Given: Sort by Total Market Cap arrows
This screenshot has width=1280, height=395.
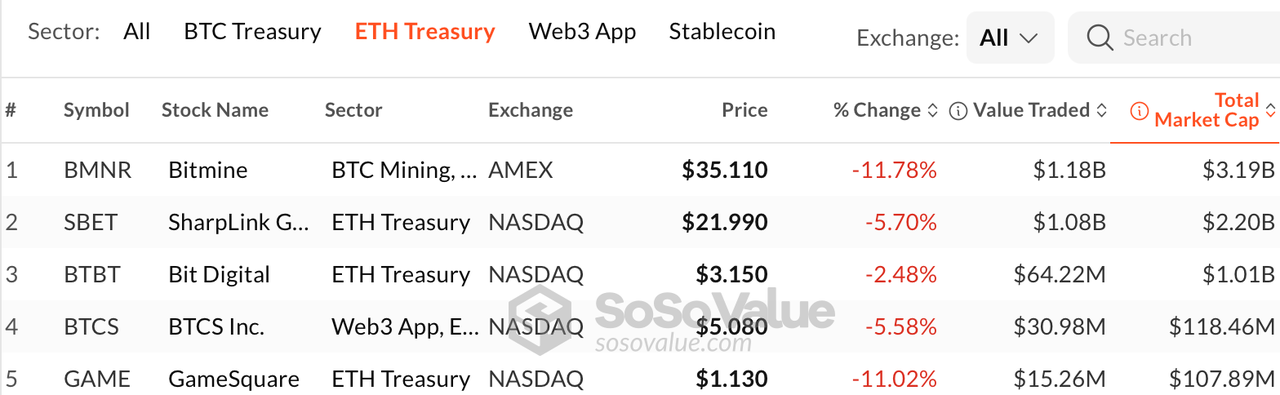Looking at the screenshot, I should pos(1271,111).
